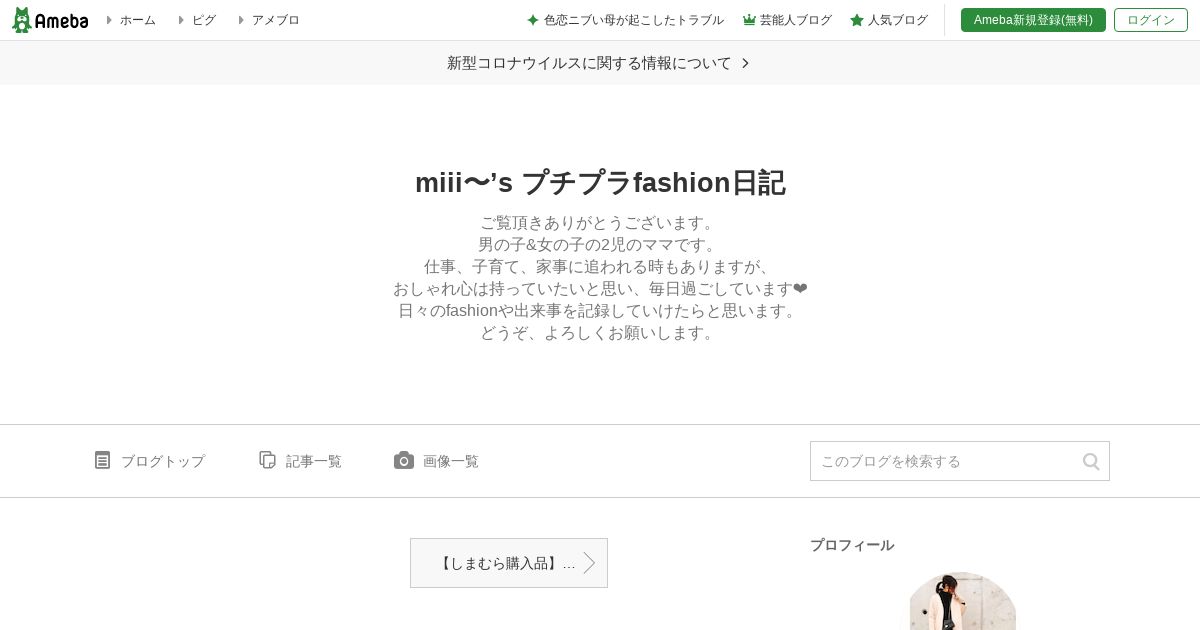Open the 記事一覧 menu item
Screen dimensions: 1200x630
click(x=301, y=461)
